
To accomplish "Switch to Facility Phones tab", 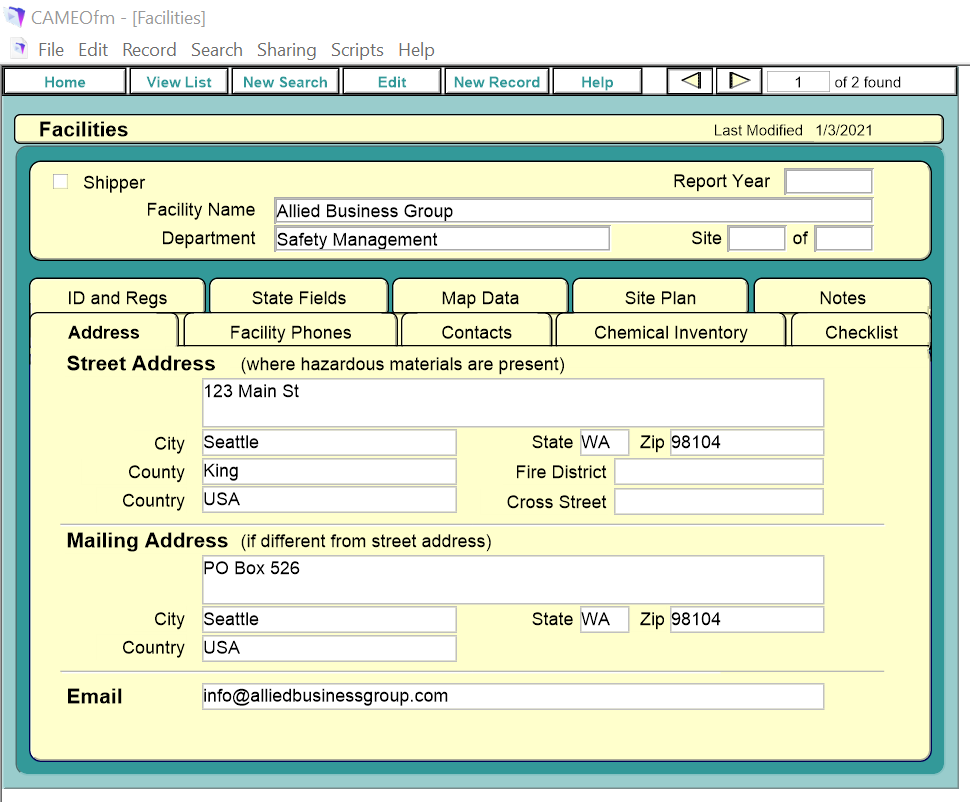I will coord(291,332).
